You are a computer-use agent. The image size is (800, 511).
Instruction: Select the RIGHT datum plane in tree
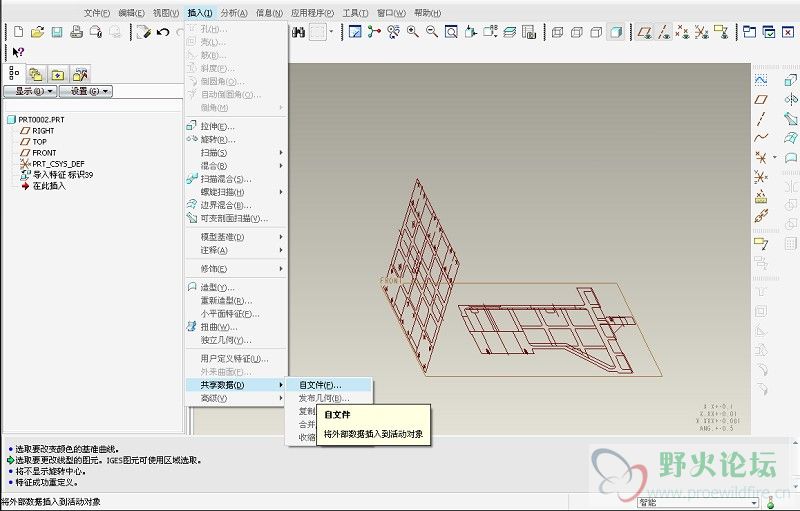(x=38, y=131)
